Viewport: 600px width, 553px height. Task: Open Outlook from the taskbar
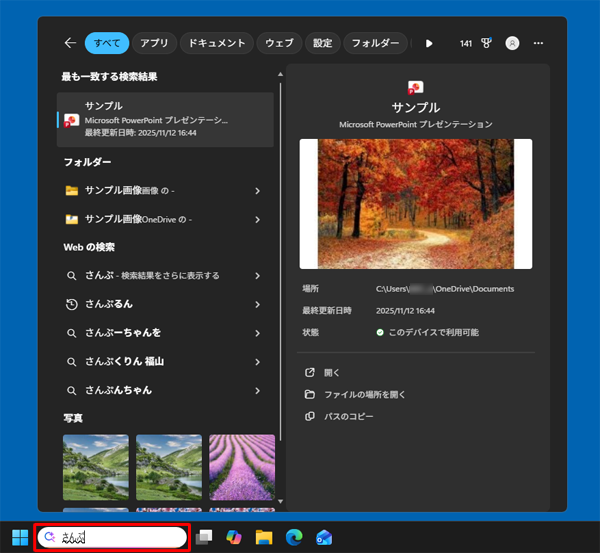323,537
